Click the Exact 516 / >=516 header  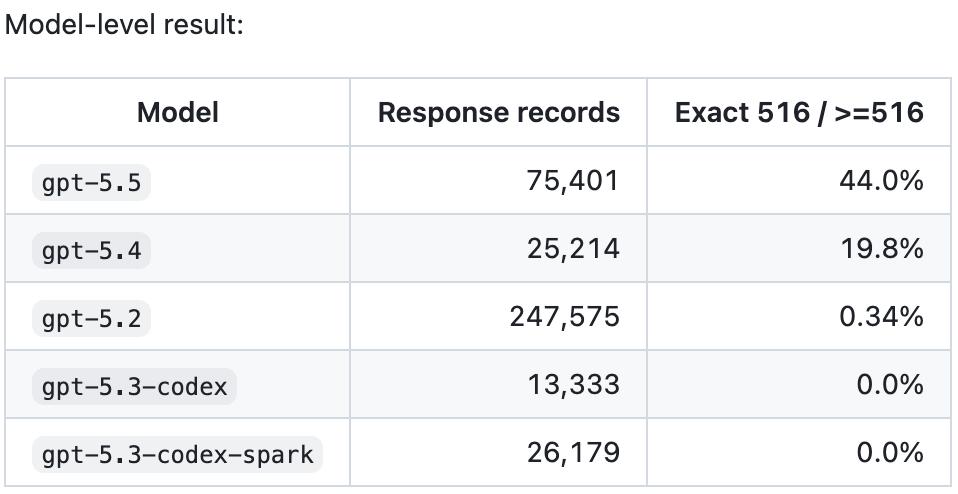tap(799, 112)
